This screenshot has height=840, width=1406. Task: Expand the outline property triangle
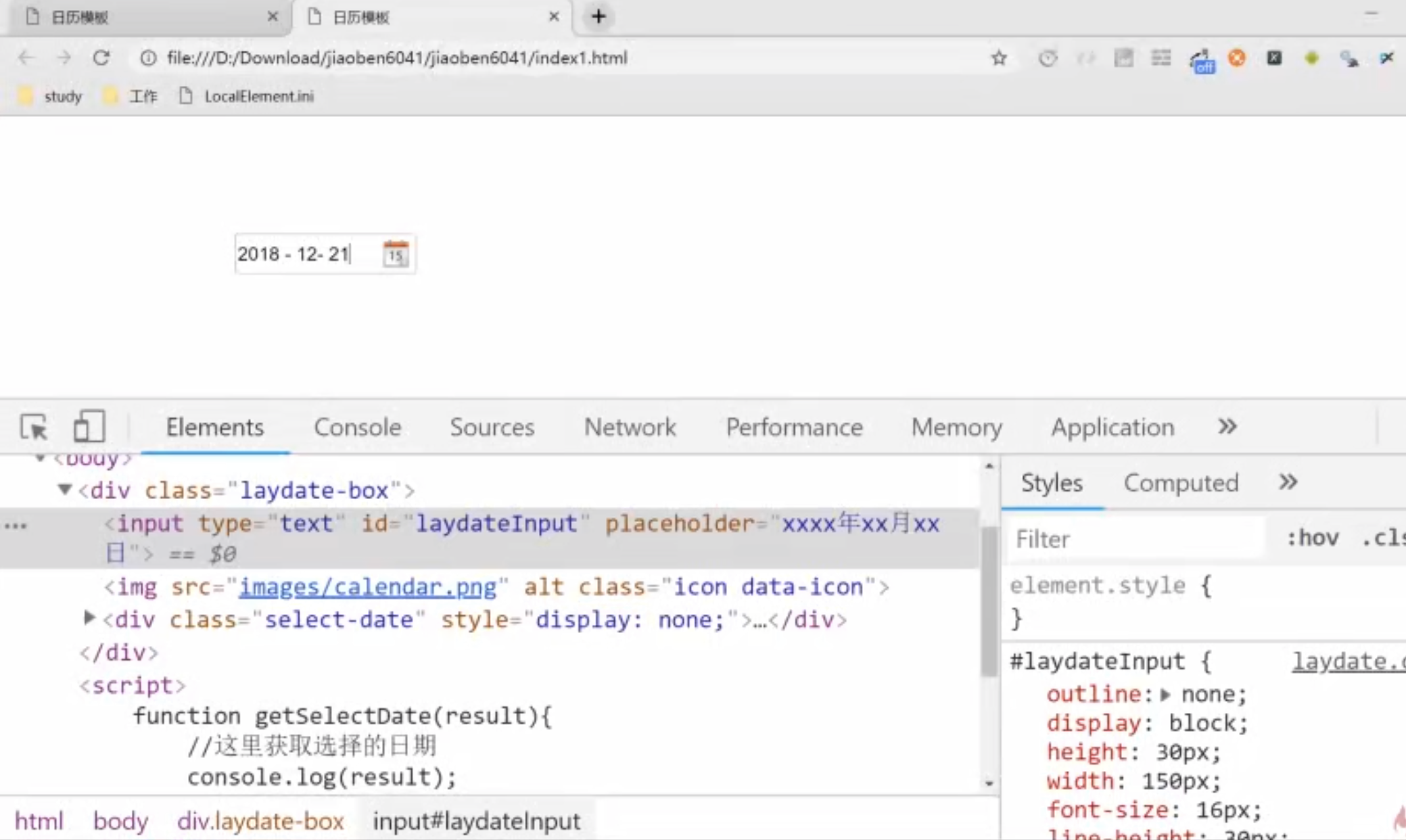click(x=1165, y=694)
